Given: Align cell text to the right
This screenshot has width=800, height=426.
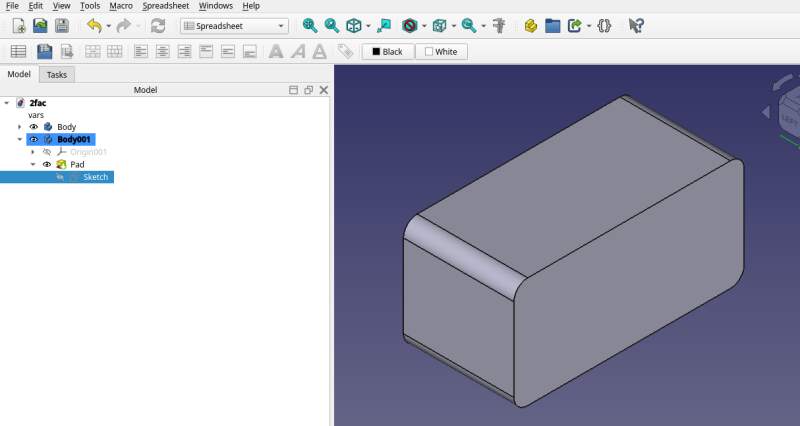Looking at the screenshot, I should 184,52.
